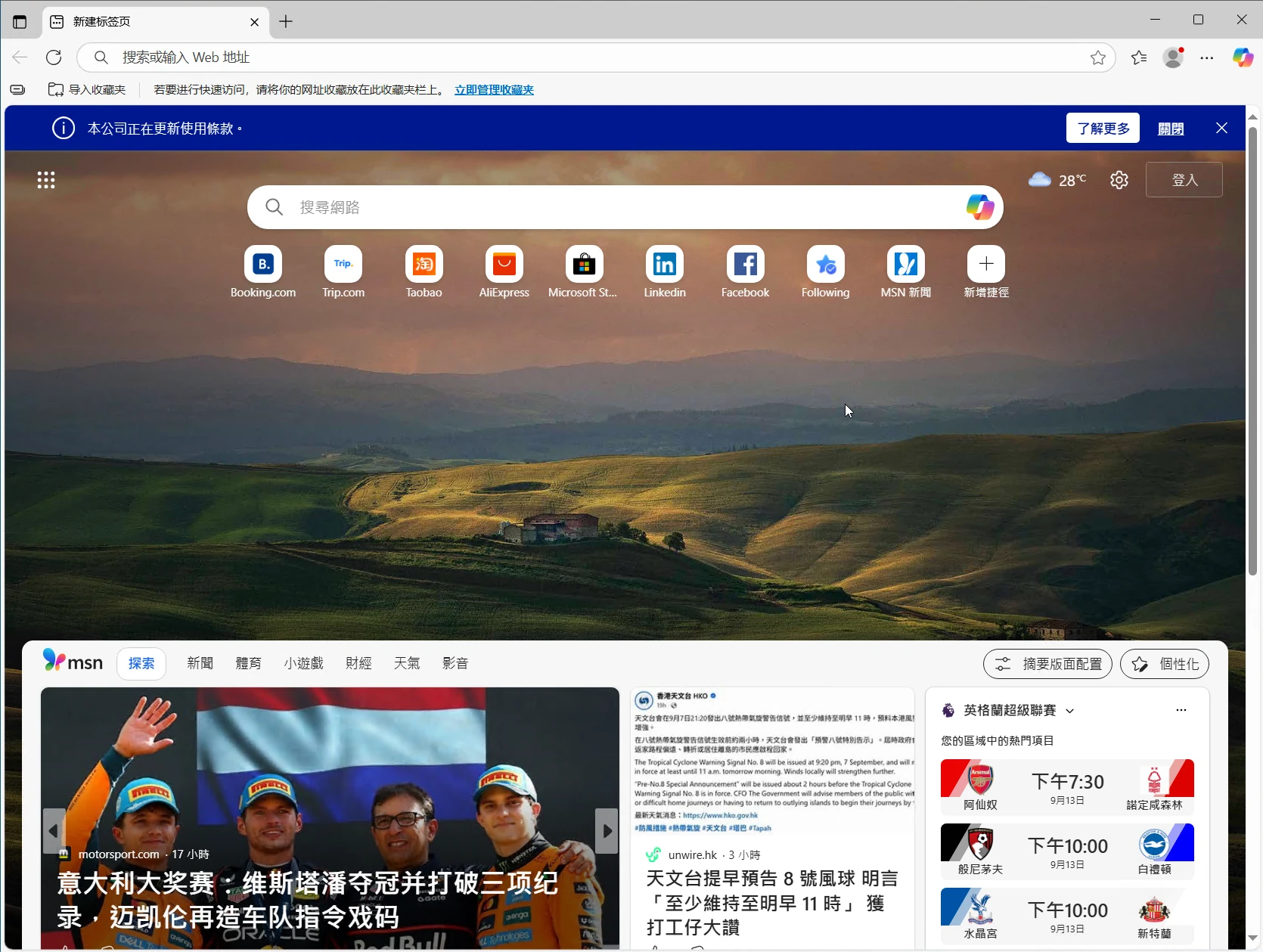
Task: Open a new tab with plus button
Action: click(x=286, y=22)
